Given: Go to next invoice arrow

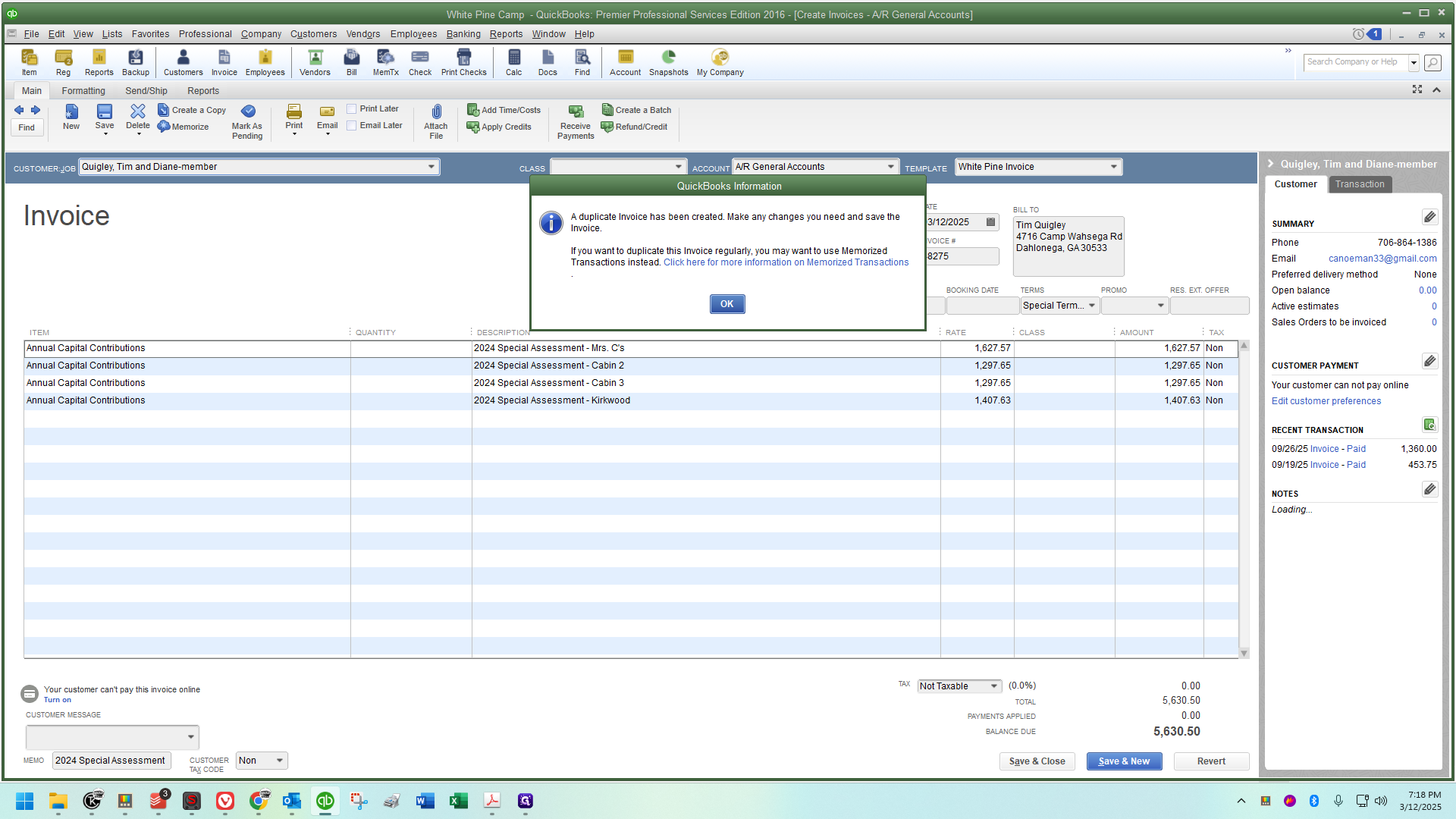Looking at the screenshot, I should (35, 110).
